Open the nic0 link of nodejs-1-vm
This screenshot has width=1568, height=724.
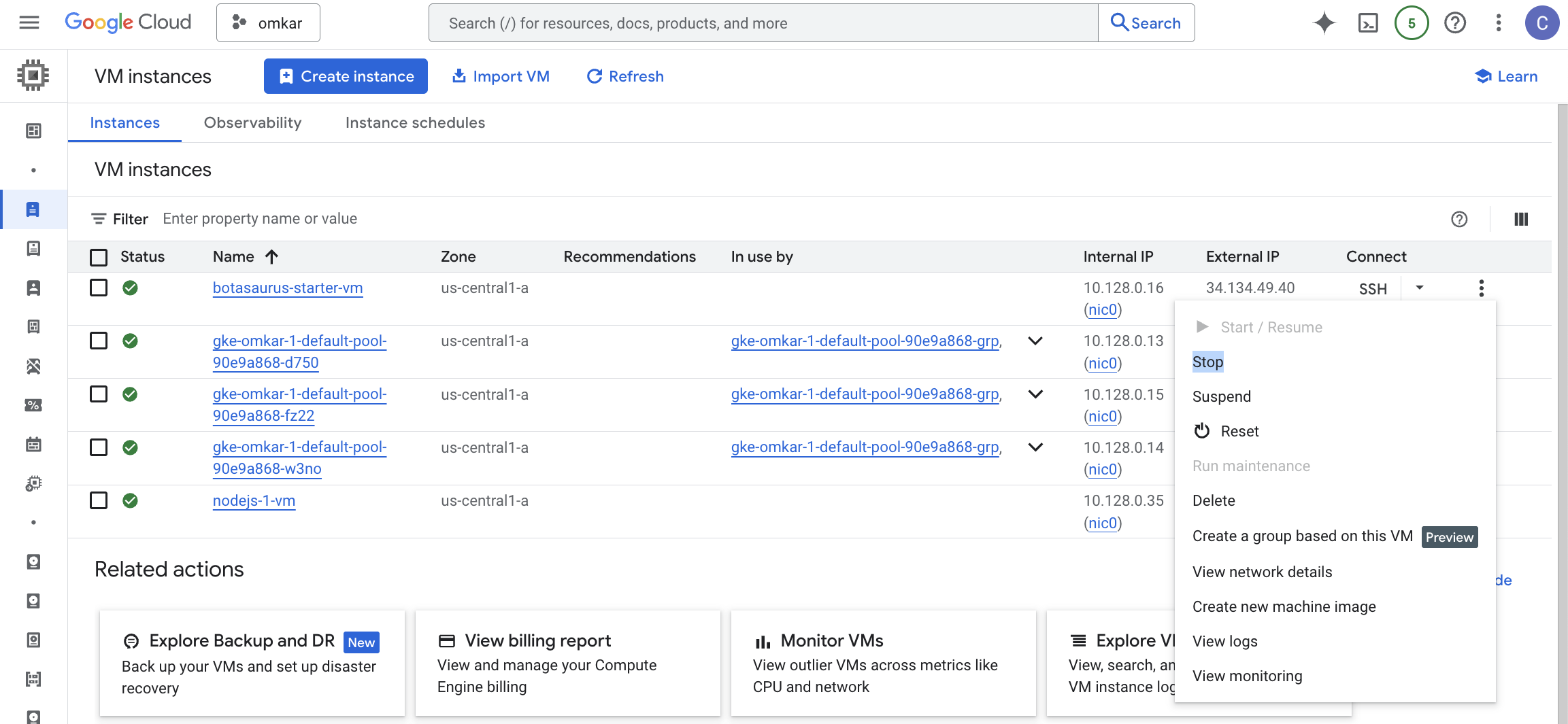1102,523
